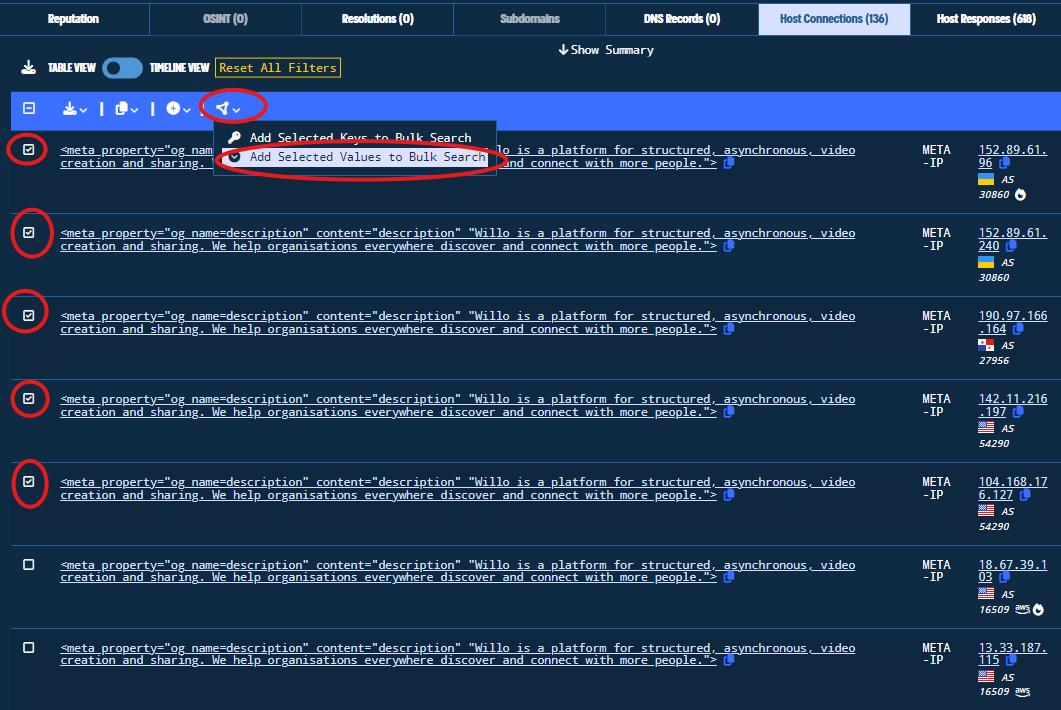Collapse the pivot bulk search dropdown

point(228,108)
